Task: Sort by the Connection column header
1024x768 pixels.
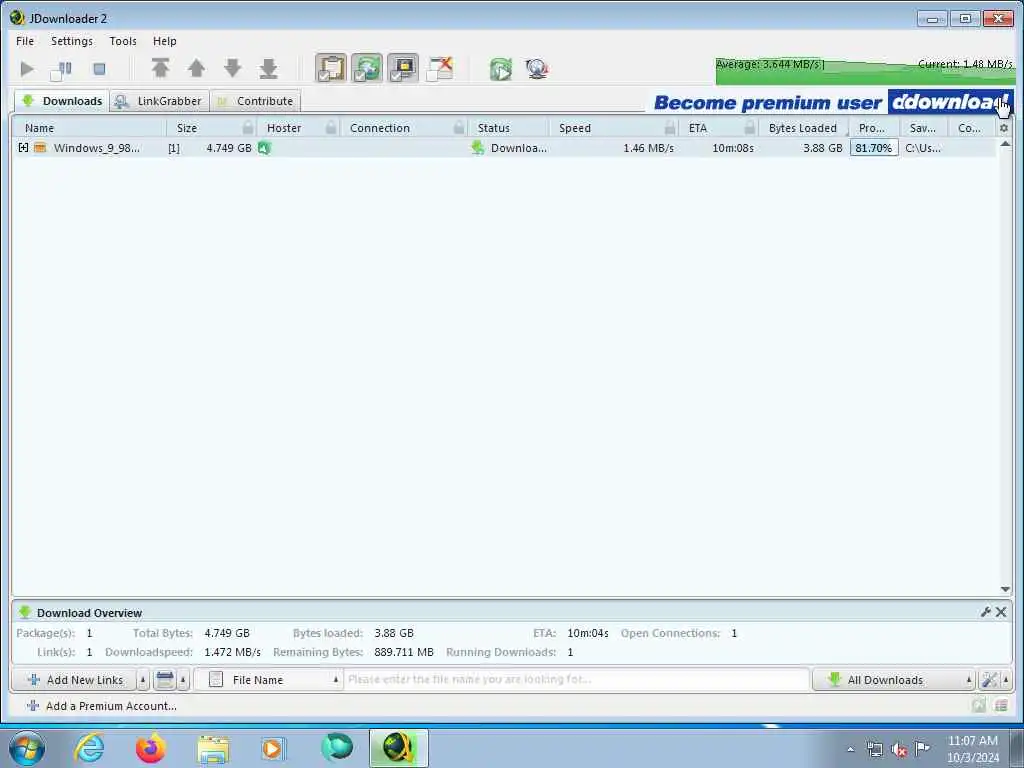Action: click(379, 128)
